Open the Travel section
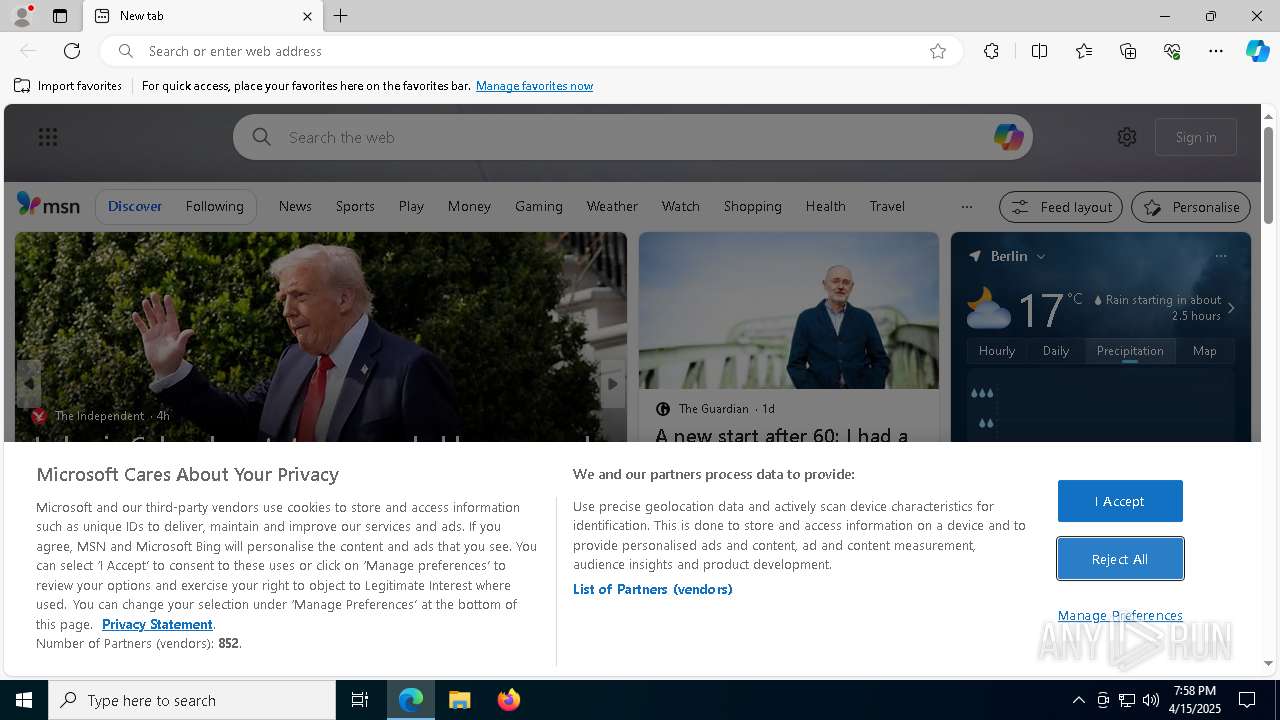 click(x=887, y=206)
